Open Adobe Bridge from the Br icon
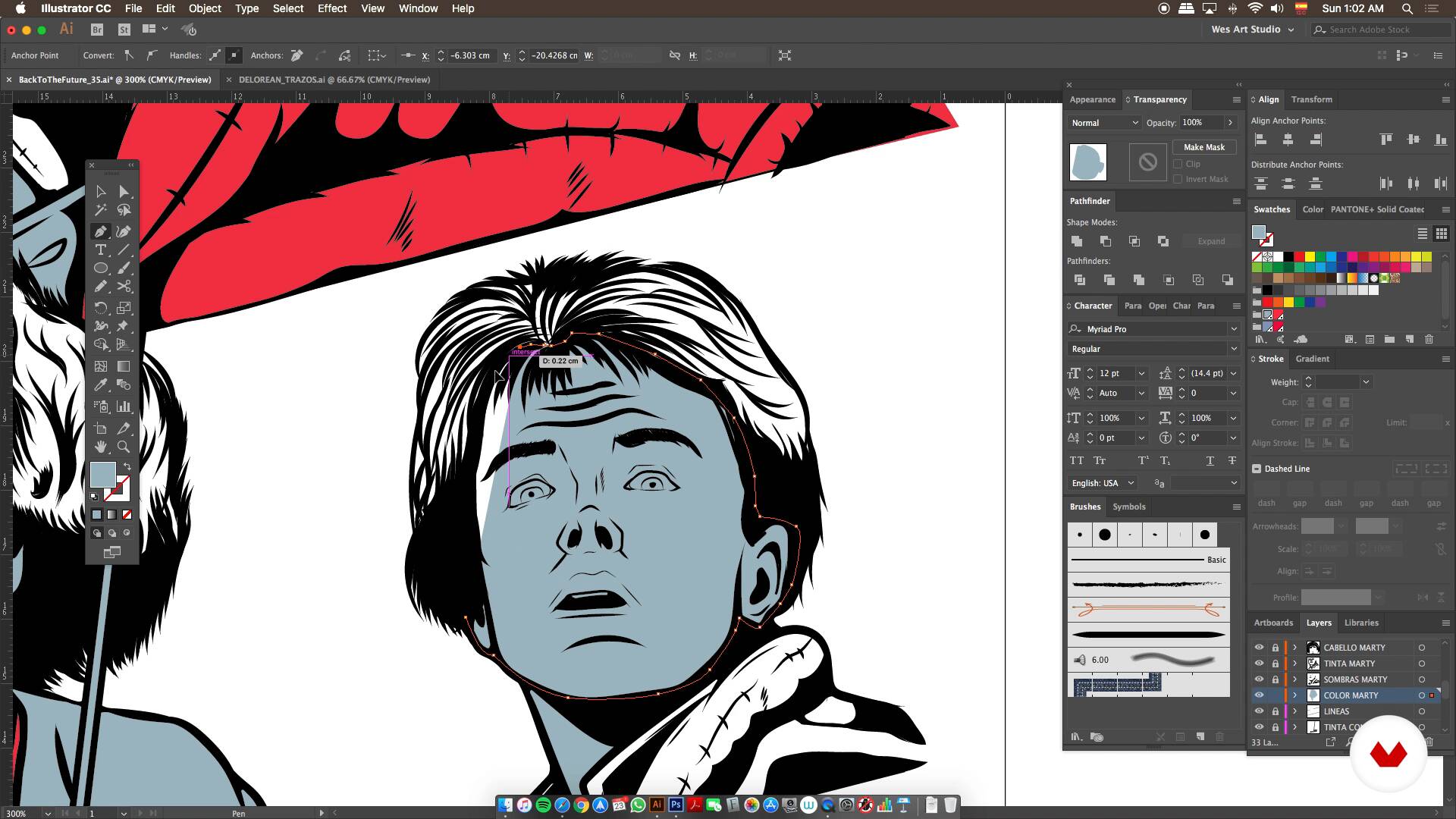Viewport: 1456px width, 819px height. [x=97, y=30]
